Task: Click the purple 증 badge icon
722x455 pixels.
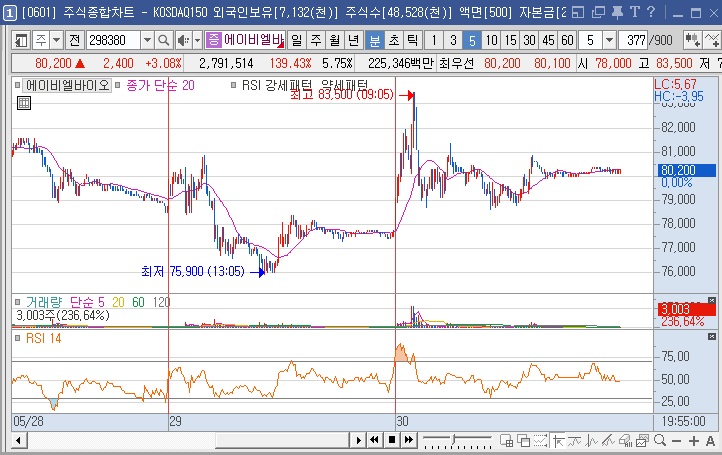Action: point(213,40)
